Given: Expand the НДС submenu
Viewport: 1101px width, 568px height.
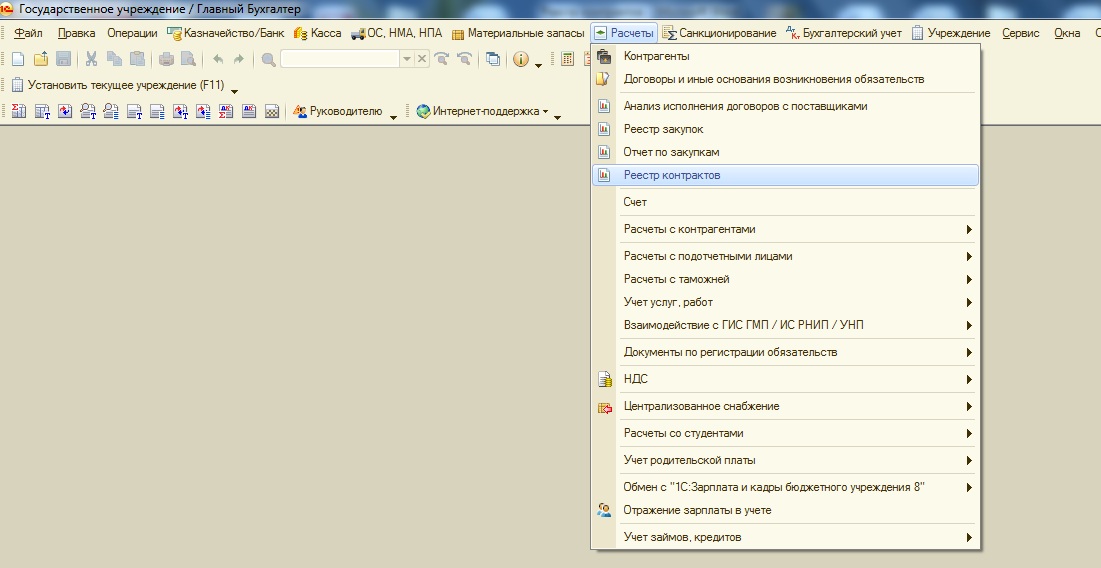Looking at the screenshot, I should (x=968, y=380).
